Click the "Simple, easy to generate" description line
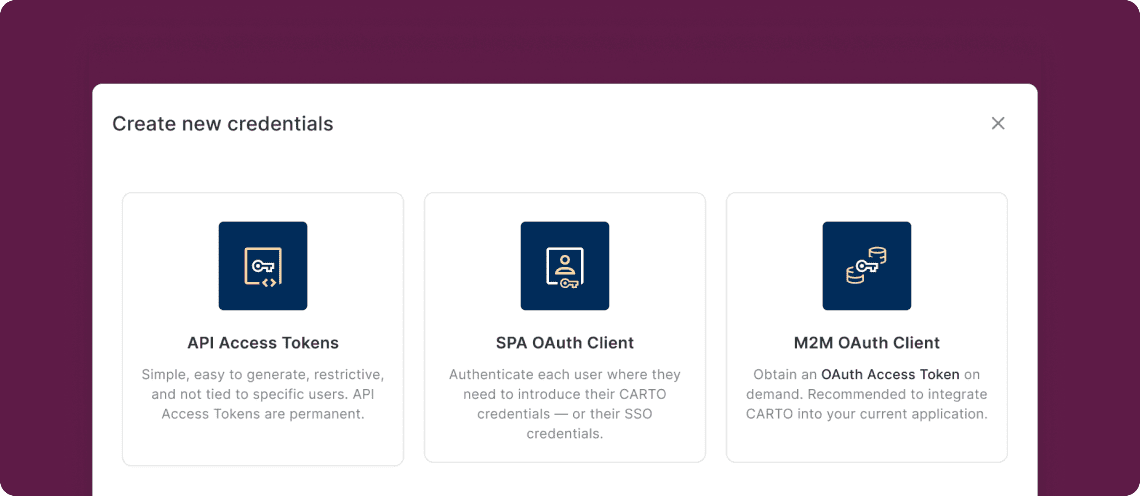This screenshot has height=496, width=1140. tap(263, 375)
